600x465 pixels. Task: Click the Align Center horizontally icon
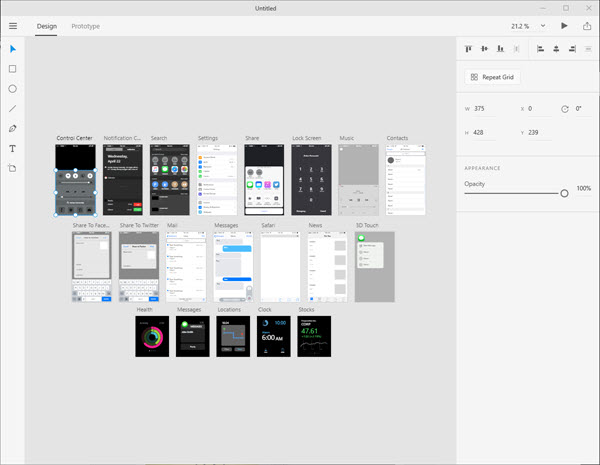click(556, 49)
